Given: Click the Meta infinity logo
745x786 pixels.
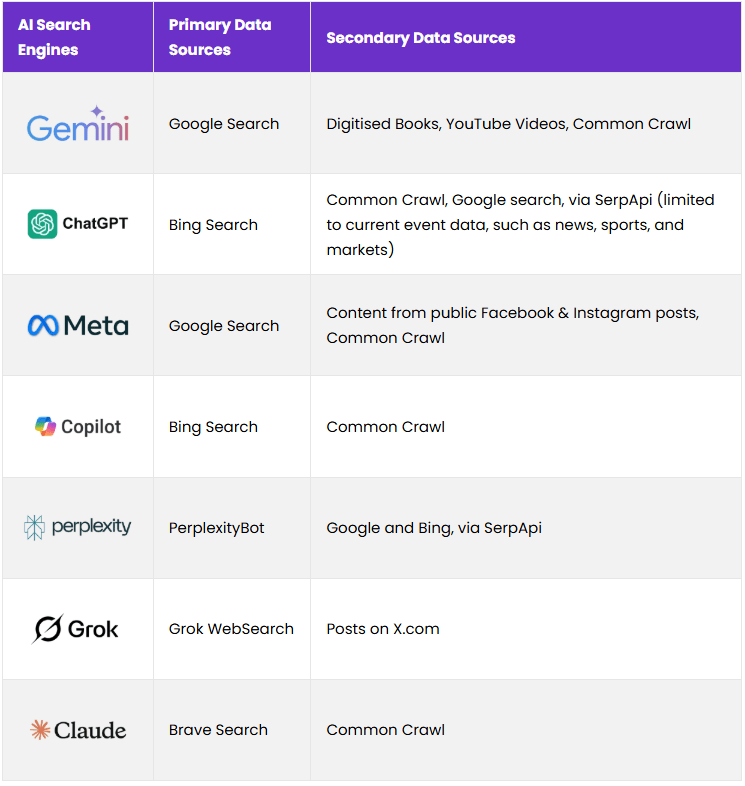Looking at the screenshot, I should (42, 326).
